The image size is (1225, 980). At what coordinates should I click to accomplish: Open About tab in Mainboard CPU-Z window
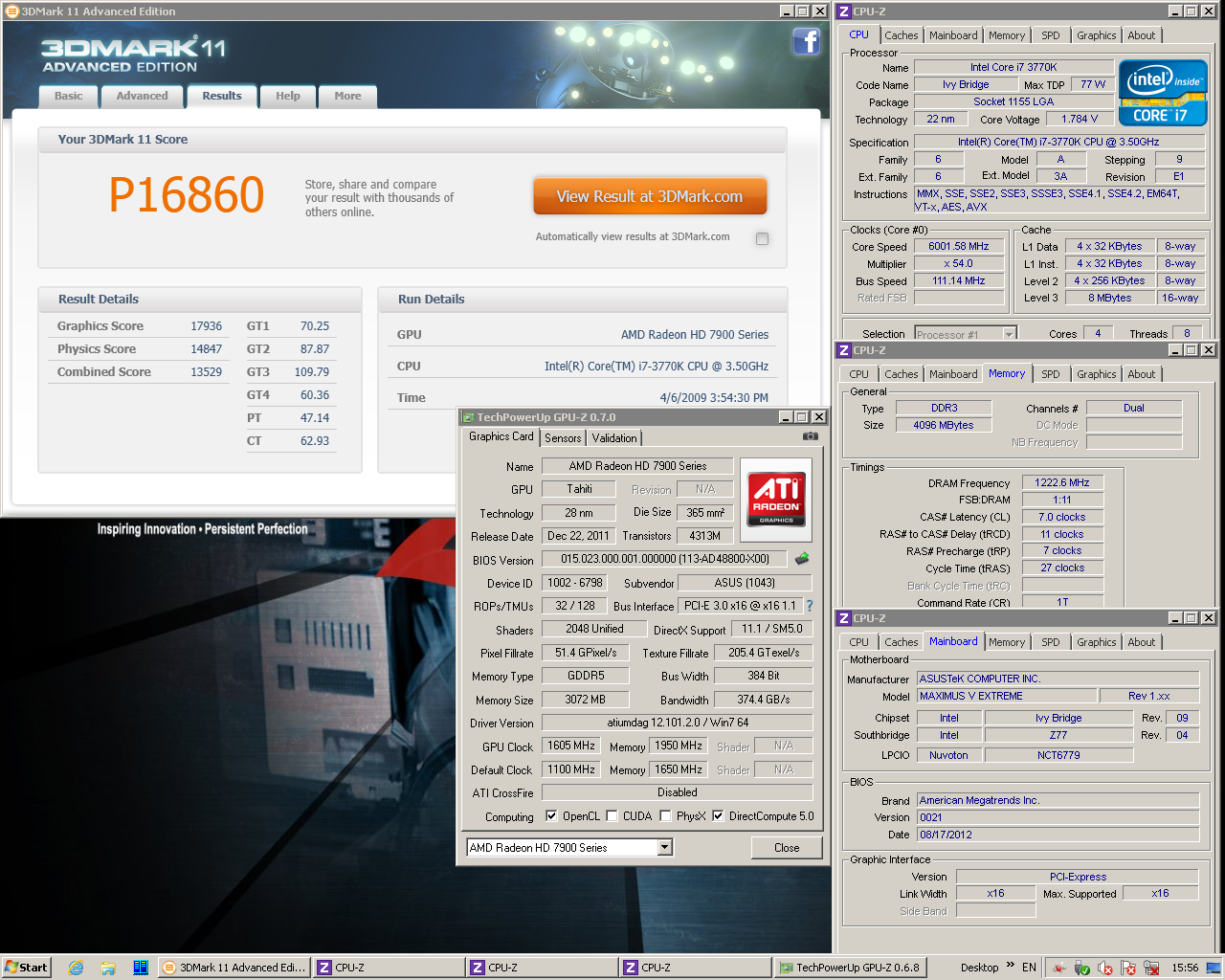pos(1141,642)
